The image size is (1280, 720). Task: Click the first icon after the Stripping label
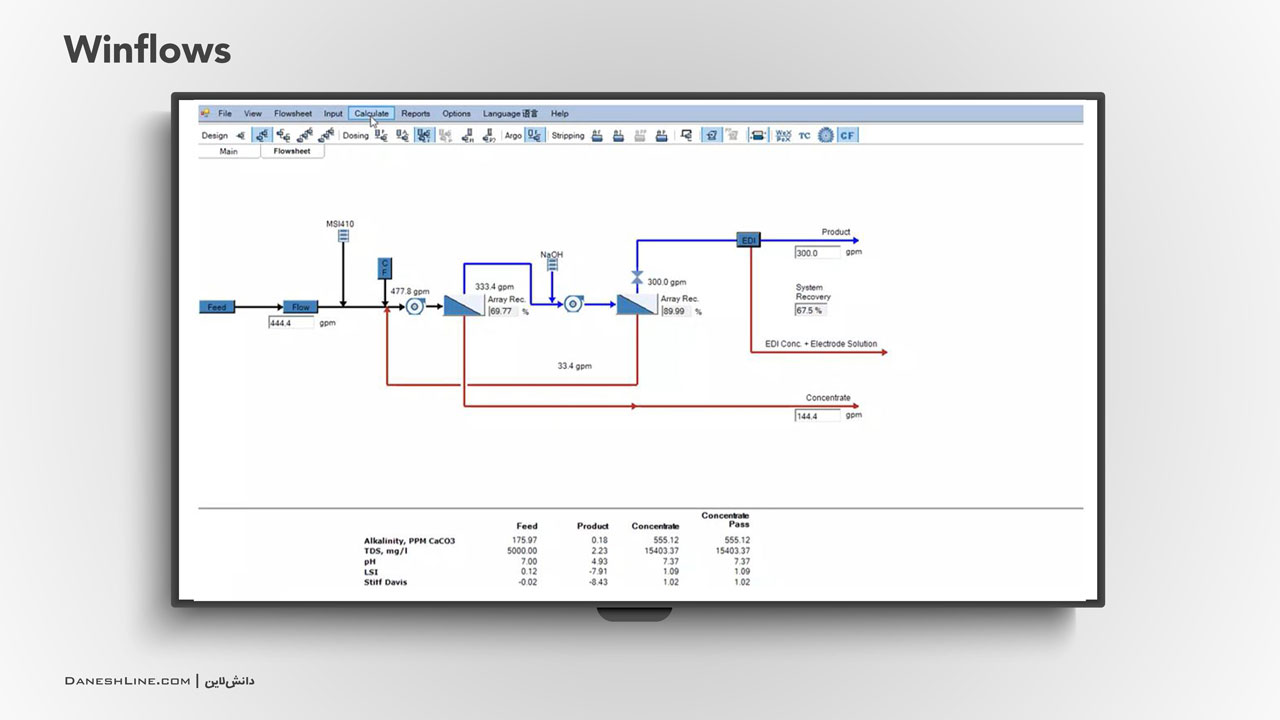point(597,135)
